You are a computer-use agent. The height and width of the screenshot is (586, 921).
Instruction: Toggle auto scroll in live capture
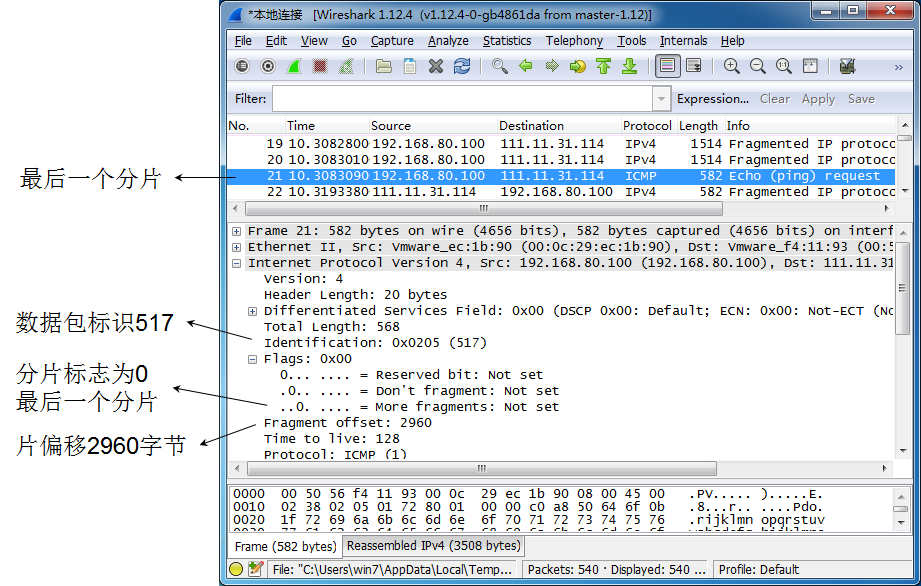pyautogui.click(x=694, y=66)
